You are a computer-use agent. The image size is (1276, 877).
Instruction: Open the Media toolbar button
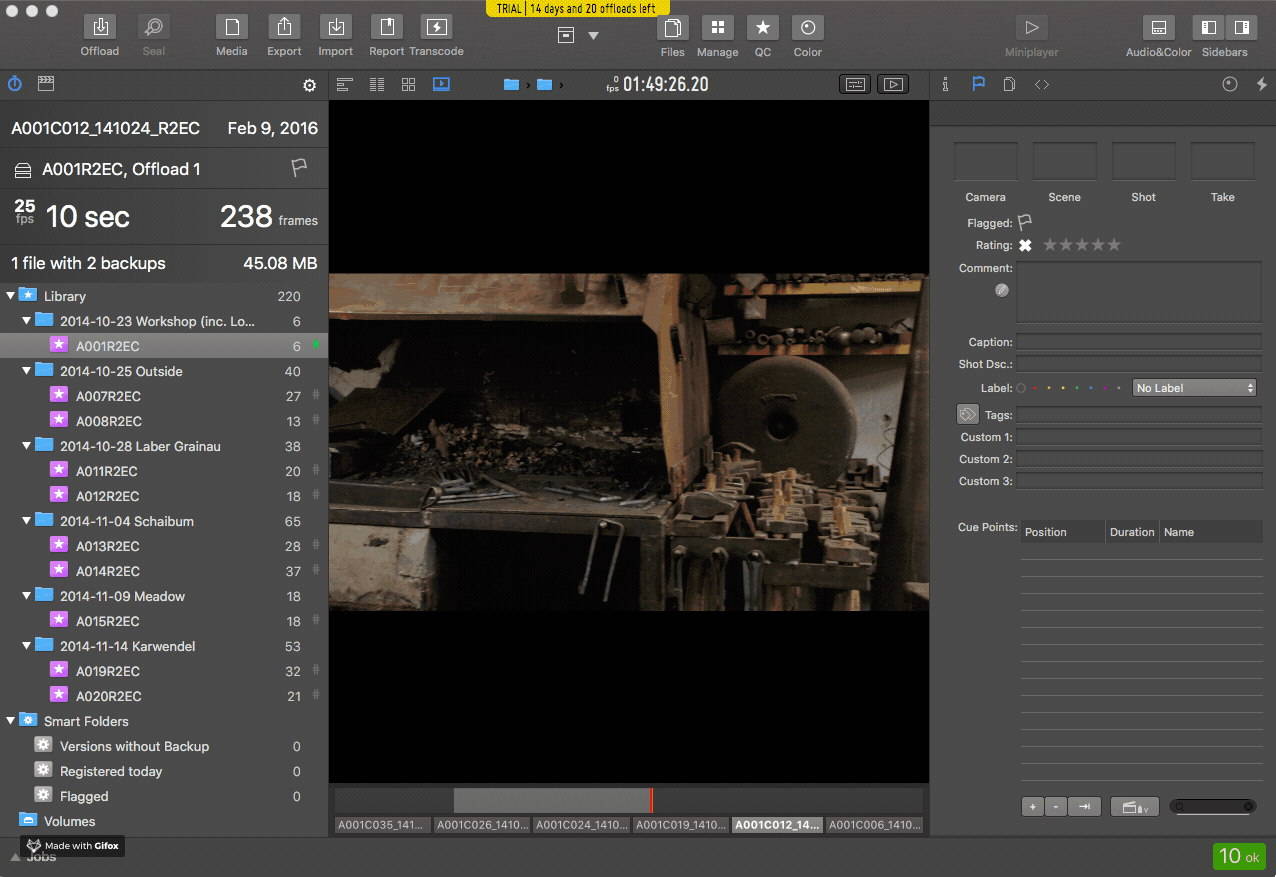232,28
